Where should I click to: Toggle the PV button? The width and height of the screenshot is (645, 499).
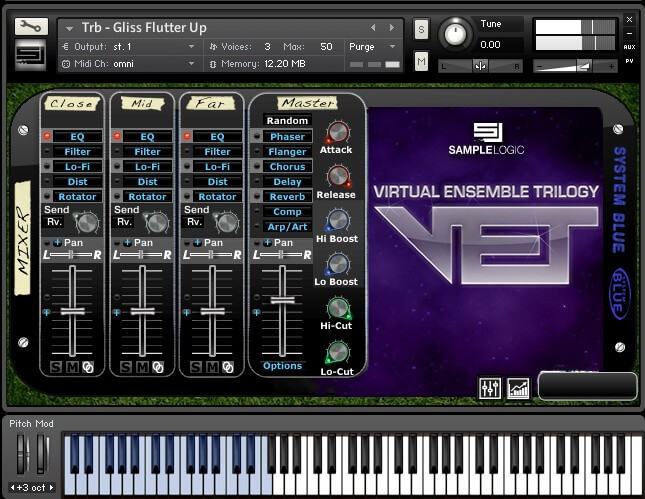[629, 61]
